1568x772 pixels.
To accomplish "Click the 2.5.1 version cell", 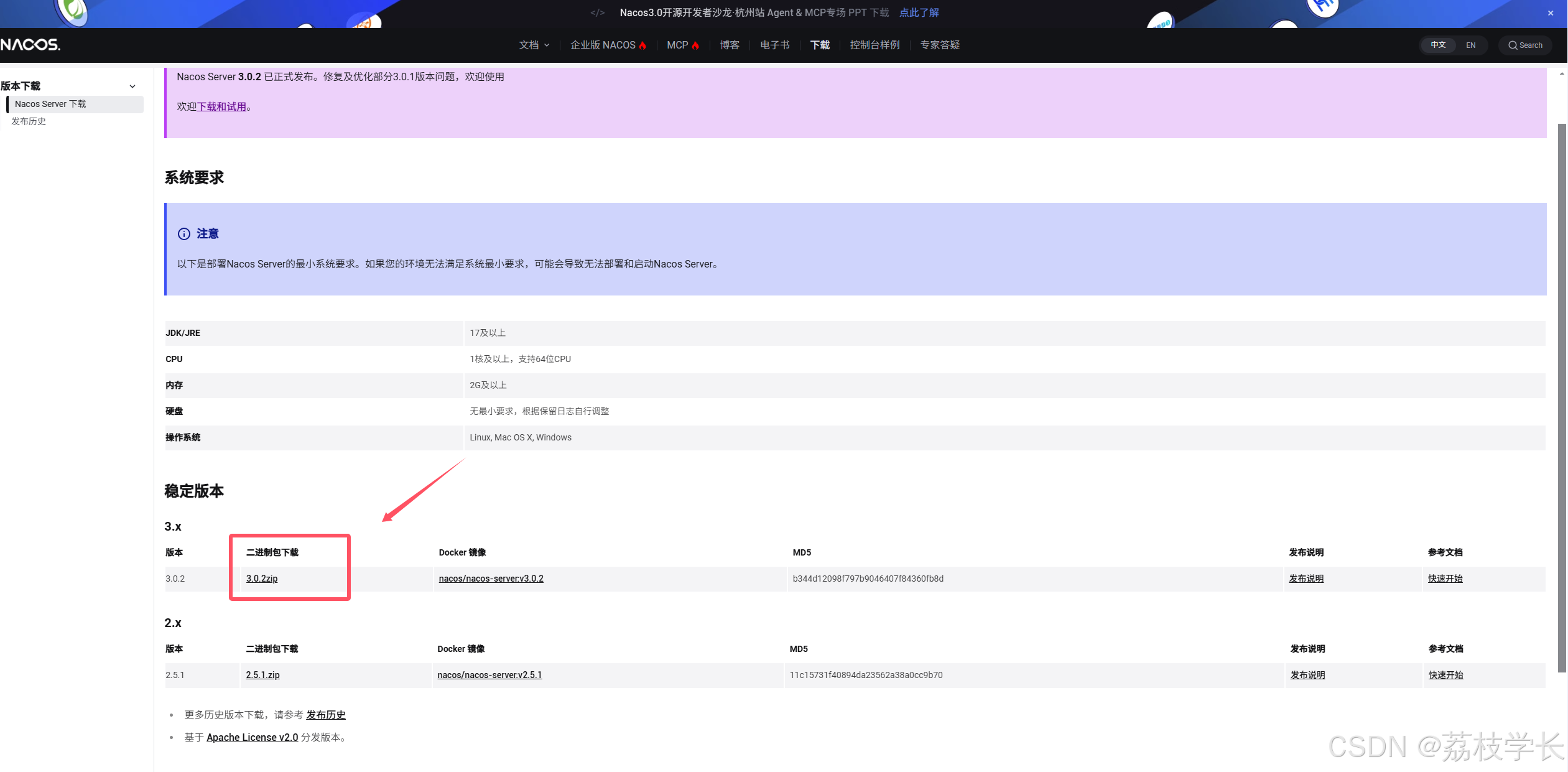I will [x=202, y=675].
